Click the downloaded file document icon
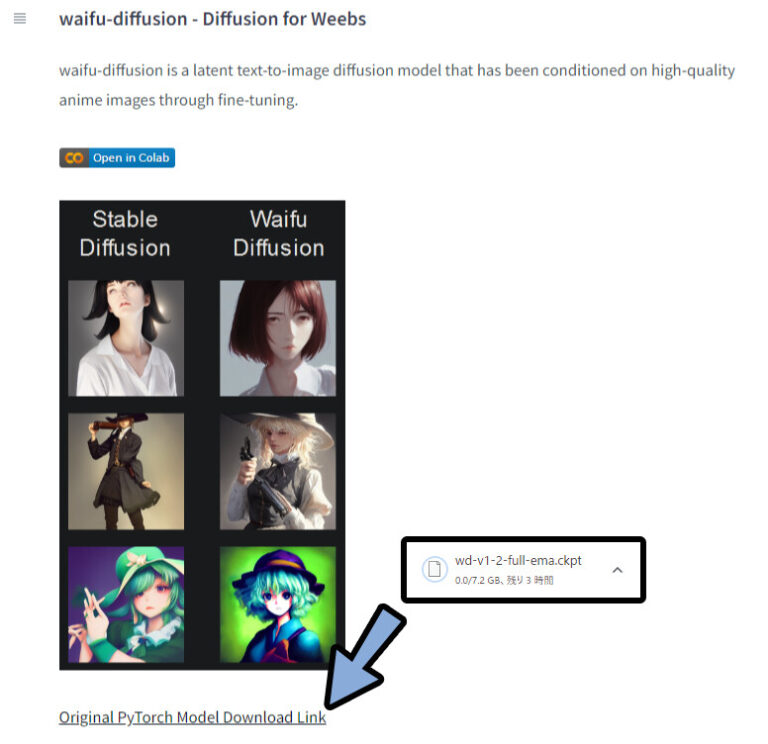 (x=434, y=569)
